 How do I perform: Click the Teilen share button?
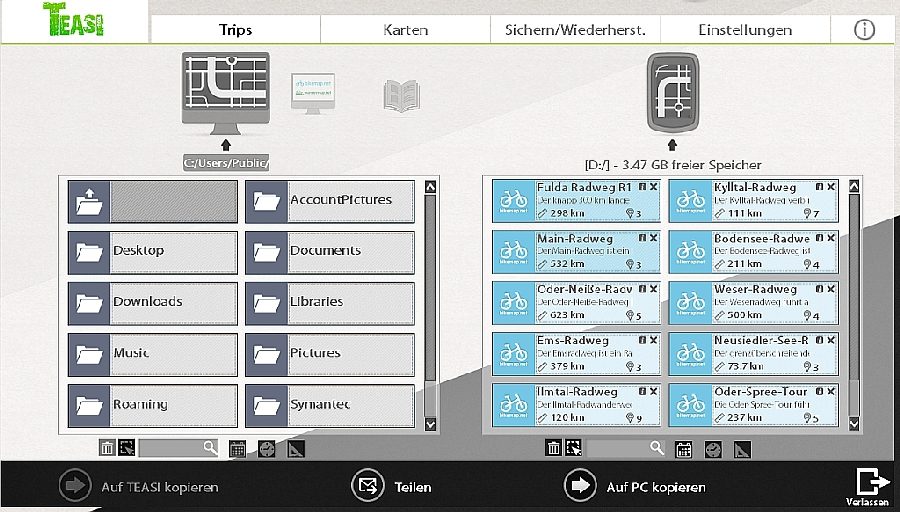[391, 486]
